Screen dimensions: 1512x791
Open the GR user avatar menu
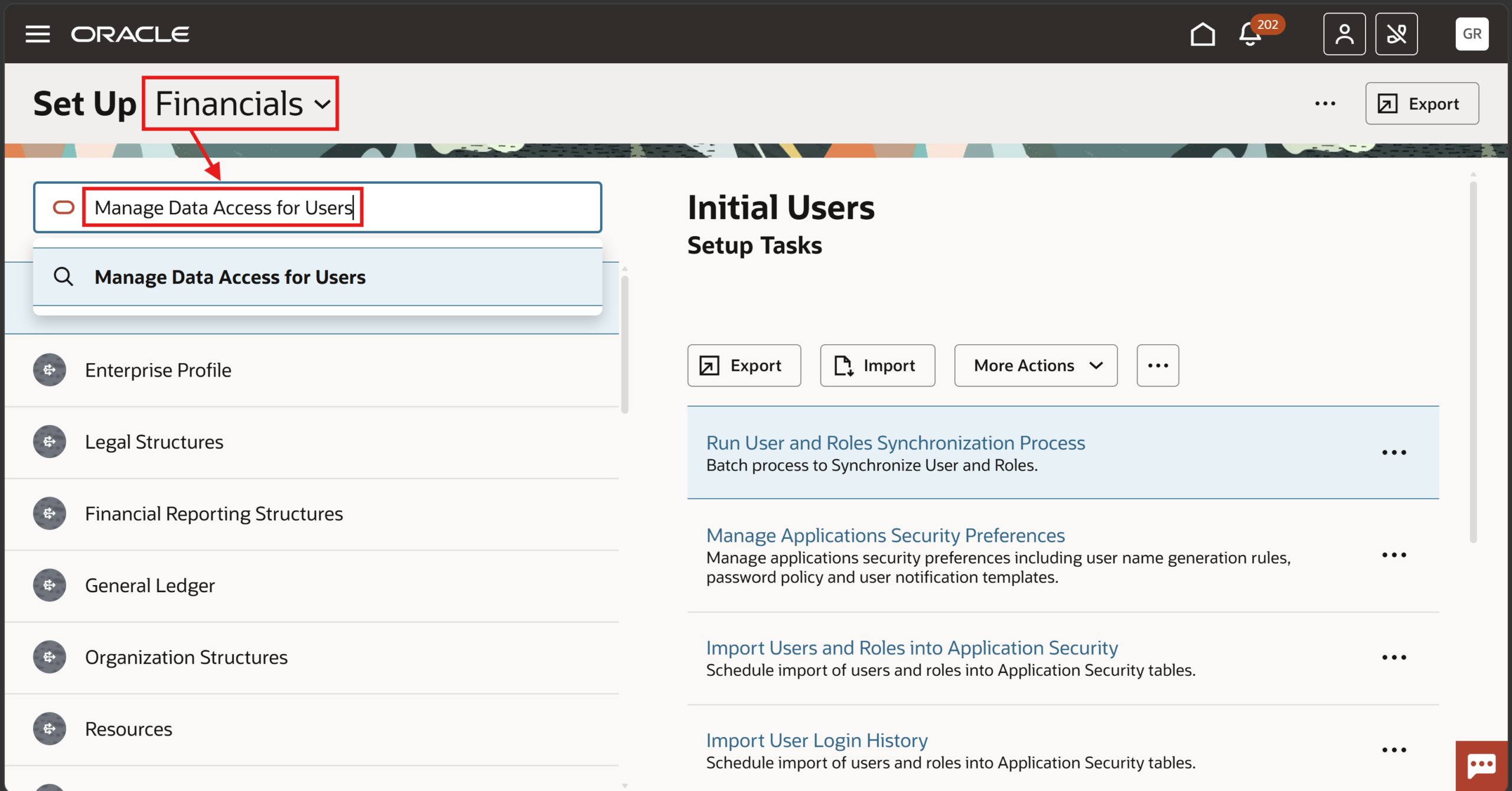1472,34
